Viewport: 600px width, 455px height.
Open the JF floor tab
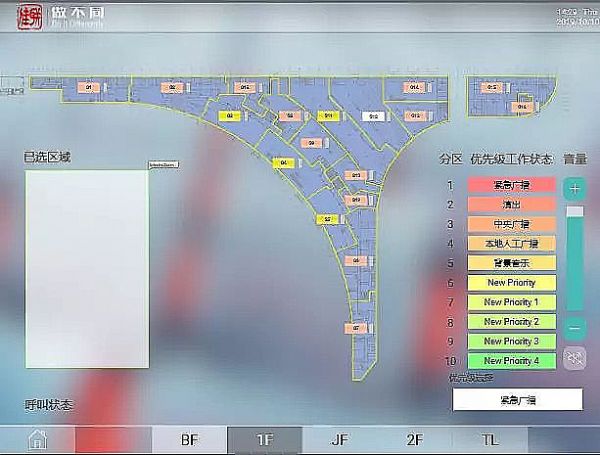(340, 440)
